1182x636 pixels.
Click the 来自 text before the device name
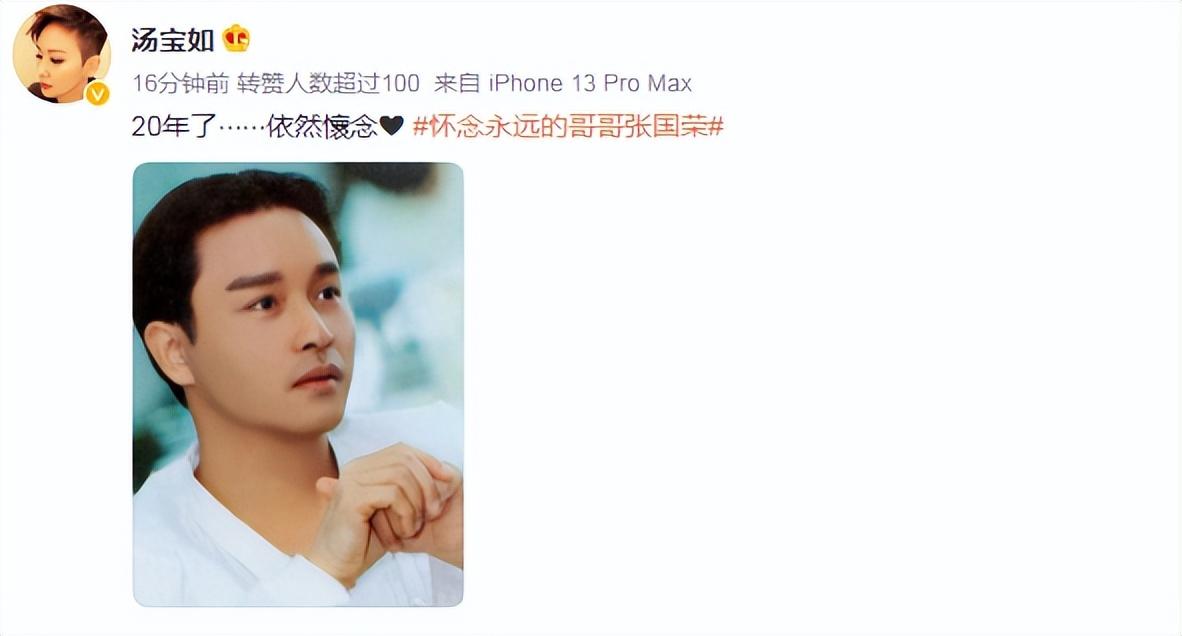[x=457, y=83]
